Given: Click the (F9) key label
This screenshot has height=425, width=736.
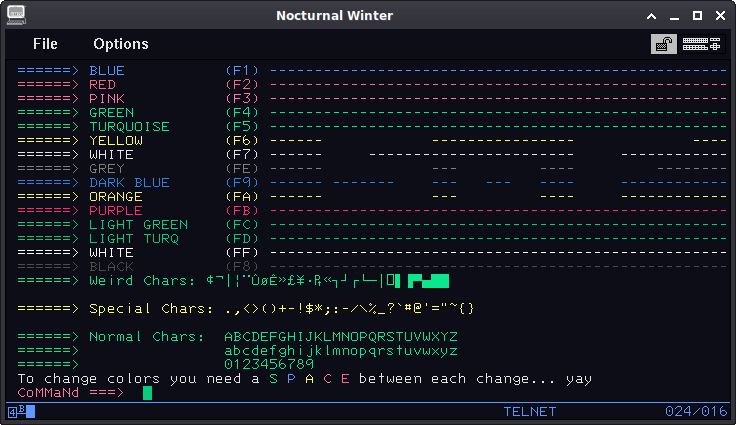Looking at the screenshot, I should coord(242,183).
